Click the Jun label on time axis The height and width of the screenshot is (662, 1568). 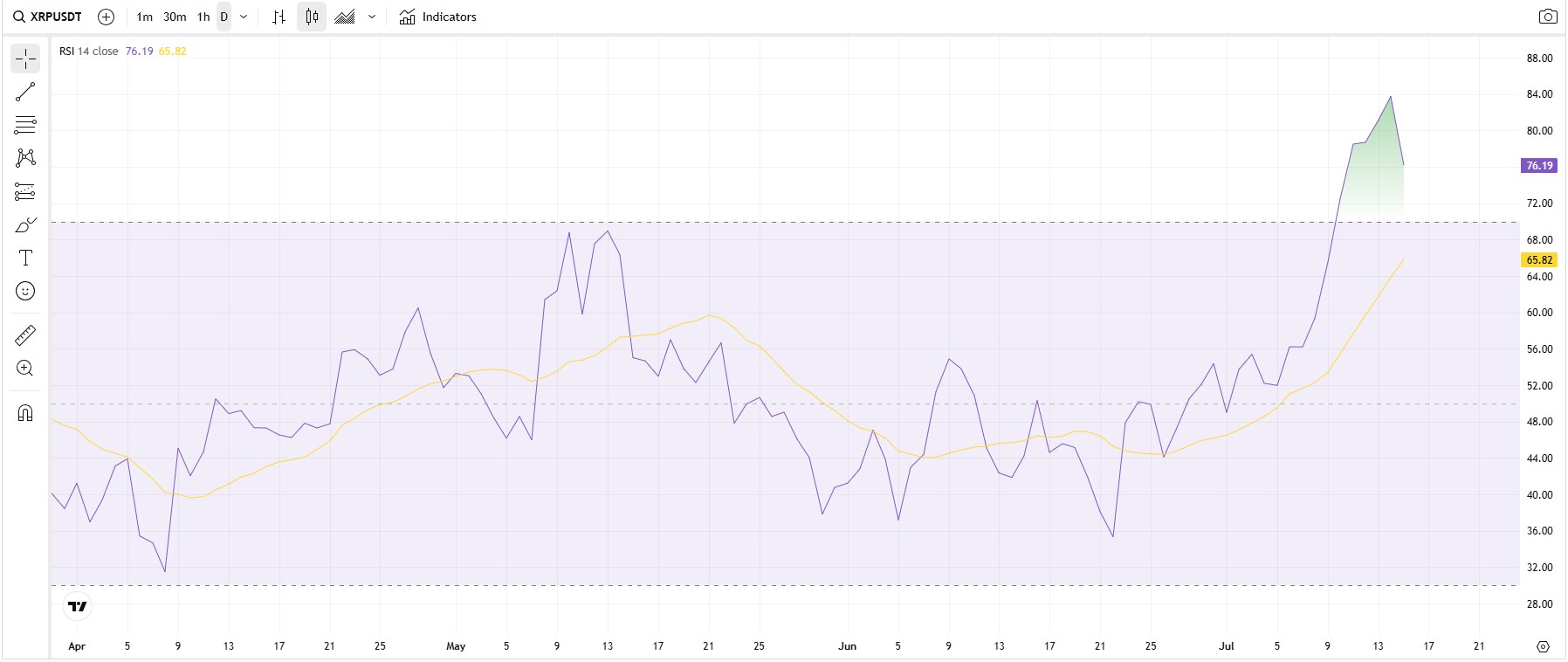click(x=847, y=646)
